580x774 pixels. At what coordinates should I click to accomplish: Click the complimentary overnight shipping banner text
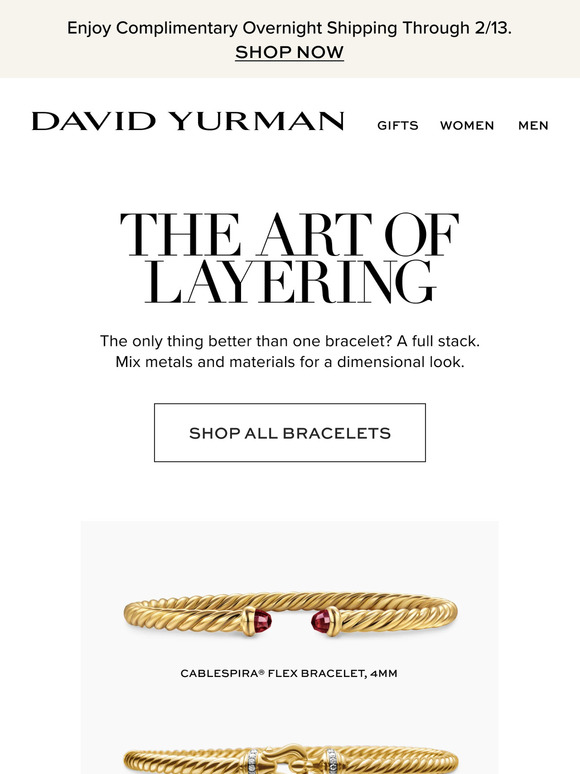tap(289, 28)
